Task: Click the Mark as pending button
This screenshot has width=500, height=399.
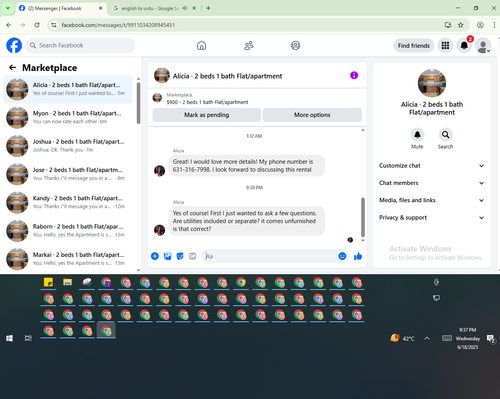Action: tap(207, 115)
